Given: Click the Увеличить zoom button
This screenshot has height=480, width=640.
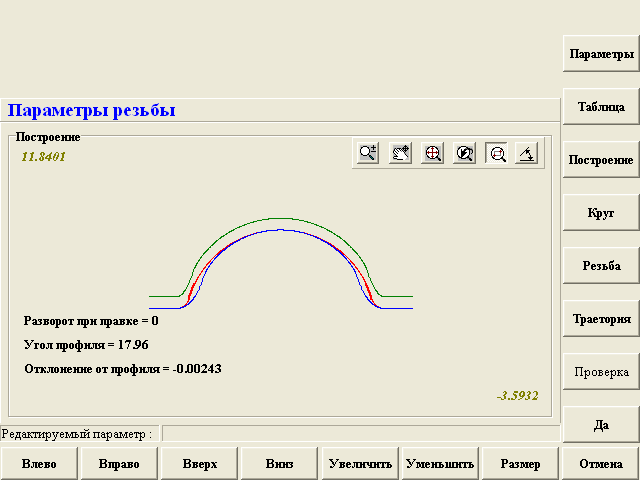Looking at the screenshot, I should click(x=360, y=464).
